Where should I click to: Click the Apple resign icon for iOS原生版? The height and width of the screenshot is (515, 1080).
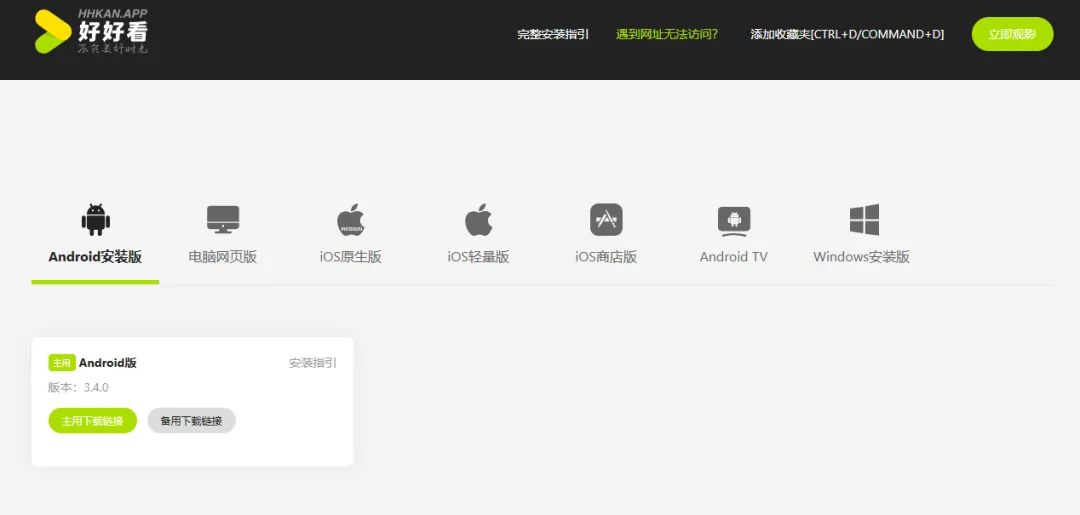pyautogui.click(x=351, y=220)
